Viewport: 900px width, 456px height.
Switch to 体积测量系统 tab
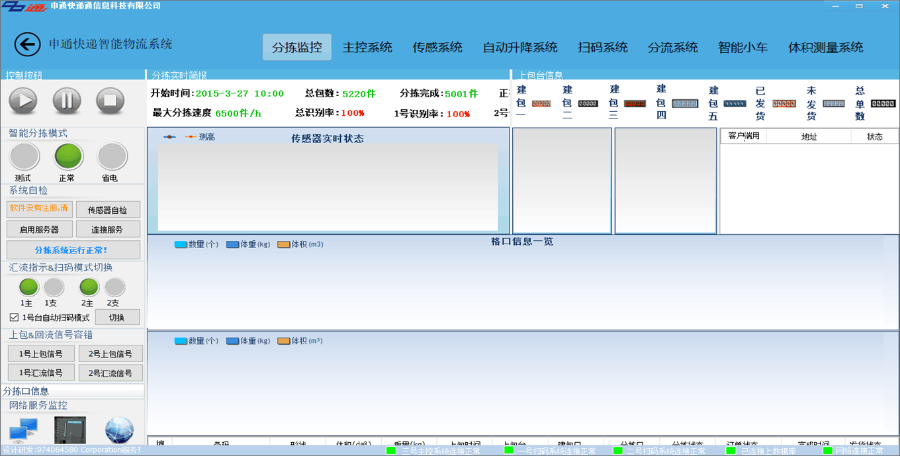click(825, 47)
